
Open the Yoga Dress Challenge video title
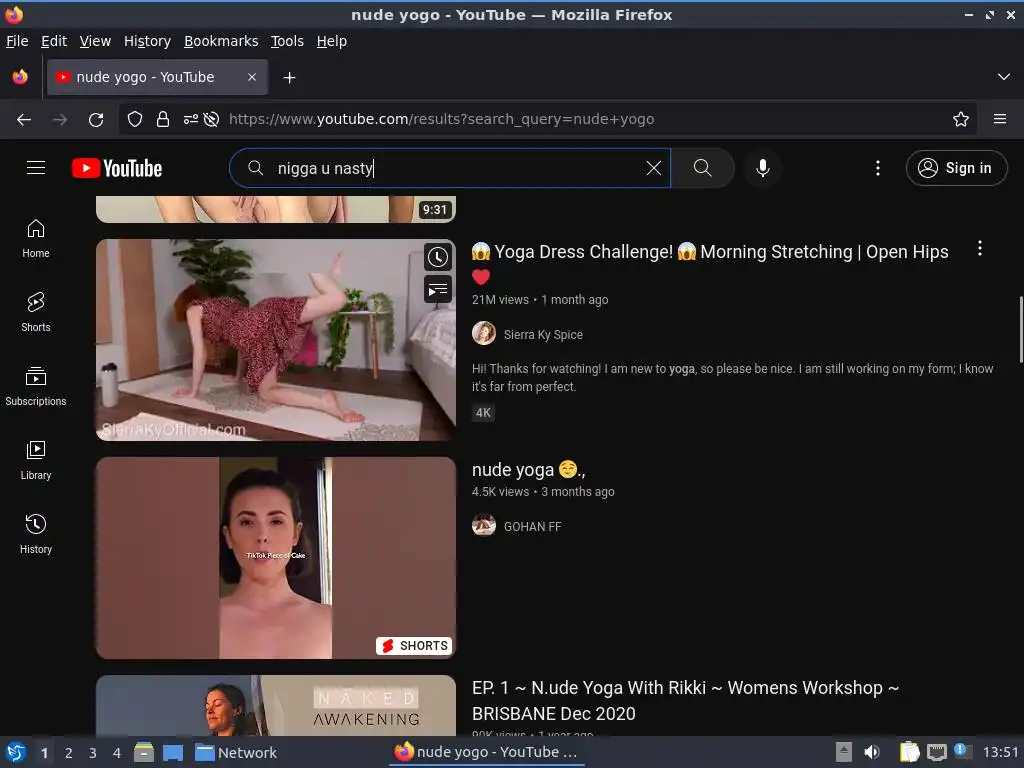click(710, 264)
